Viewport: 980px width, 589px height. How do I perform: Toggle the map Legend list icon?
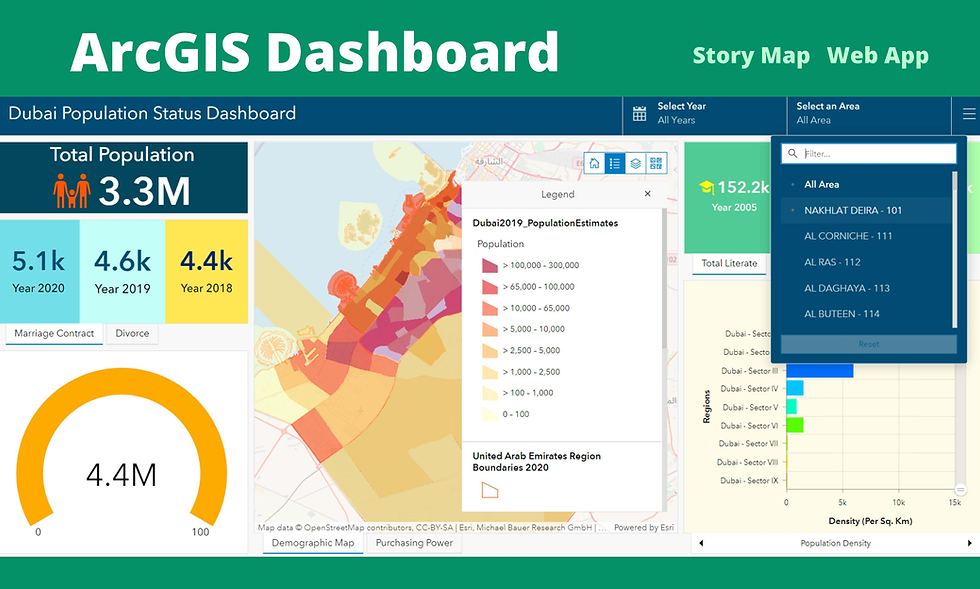click(x=615, y=163)
